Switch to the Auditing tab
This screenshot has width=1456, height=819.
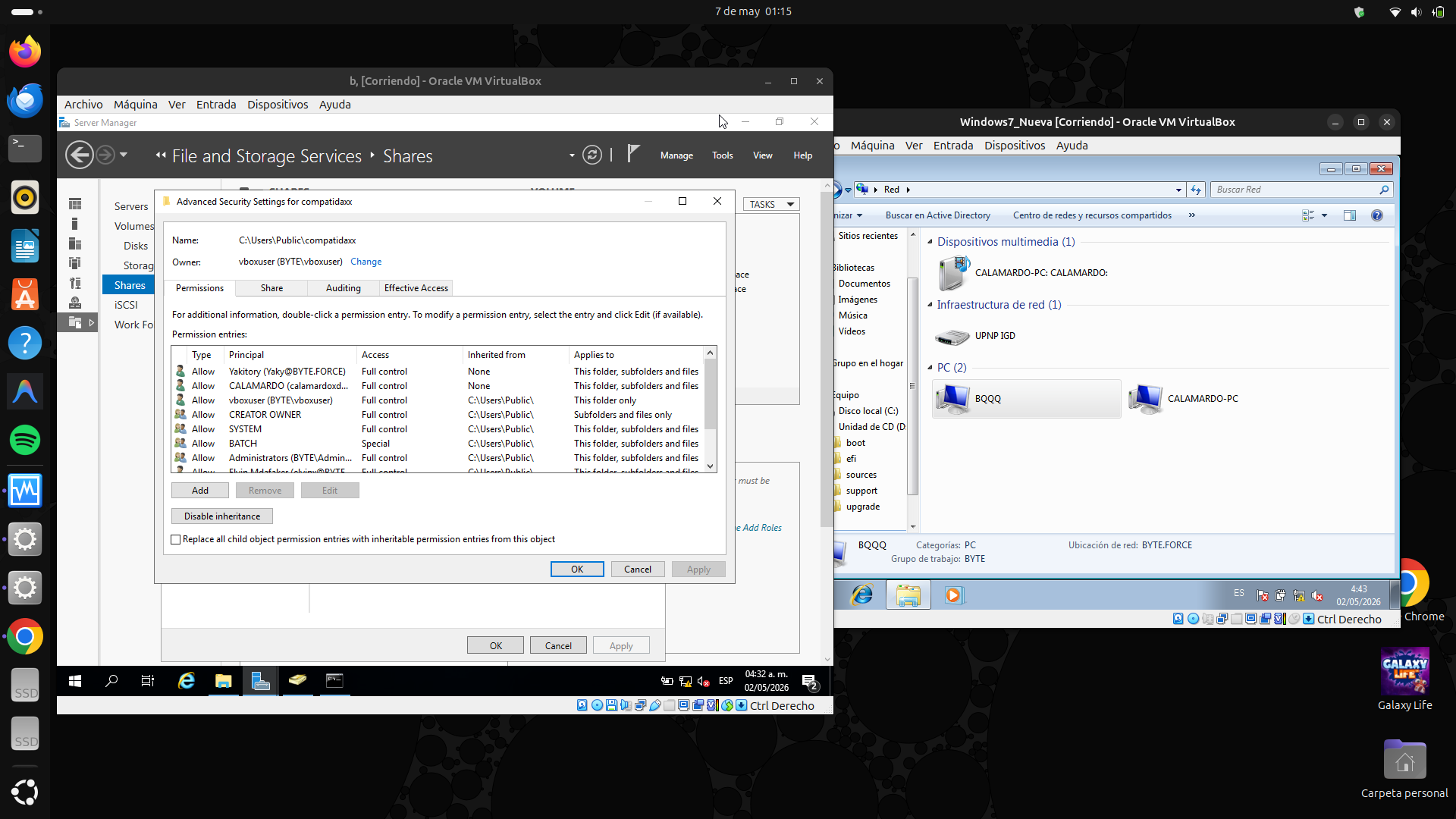(x=343, y=288)
